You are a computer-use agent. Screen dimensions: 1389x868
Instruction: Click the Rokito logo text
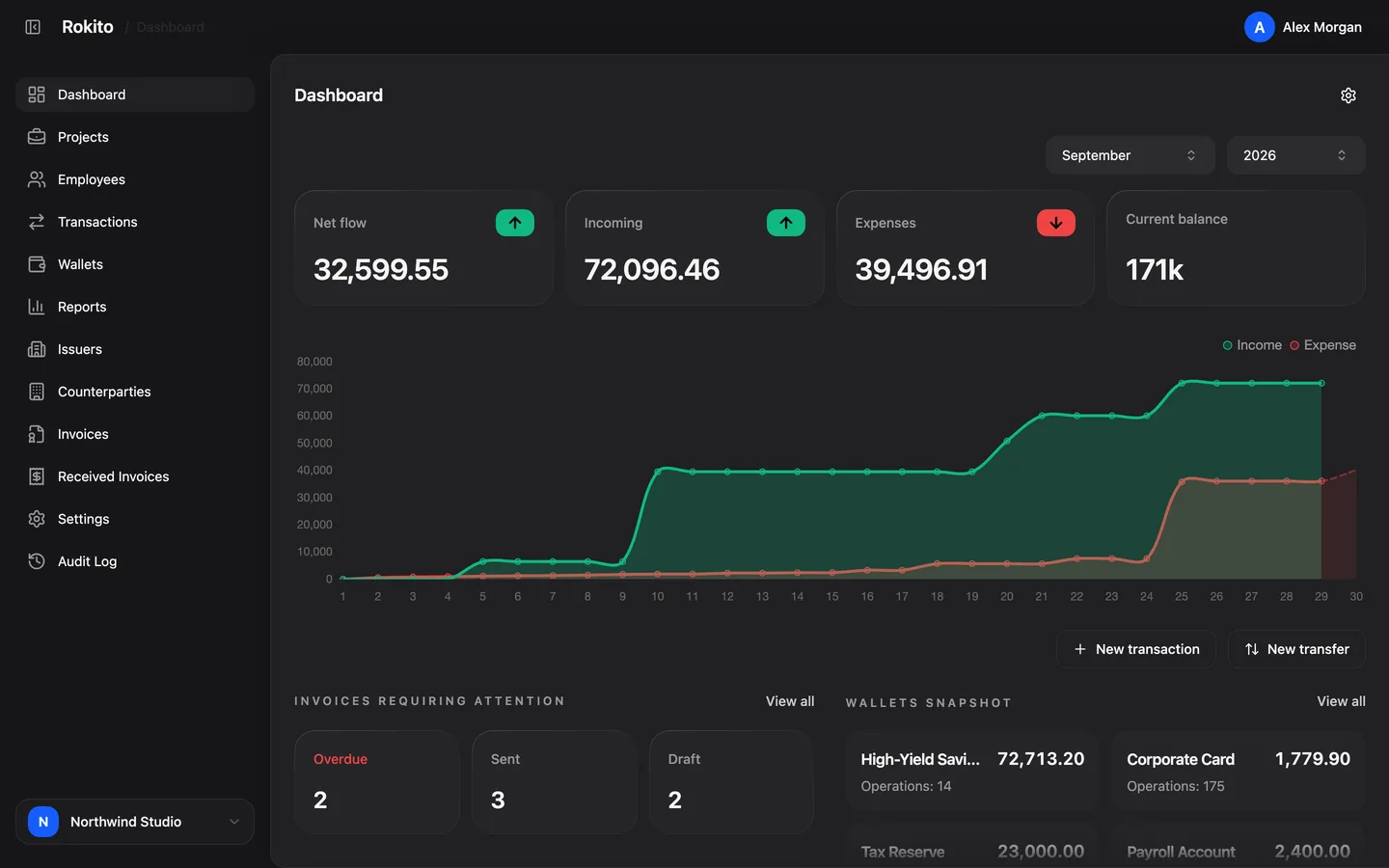tap(88, 27)
